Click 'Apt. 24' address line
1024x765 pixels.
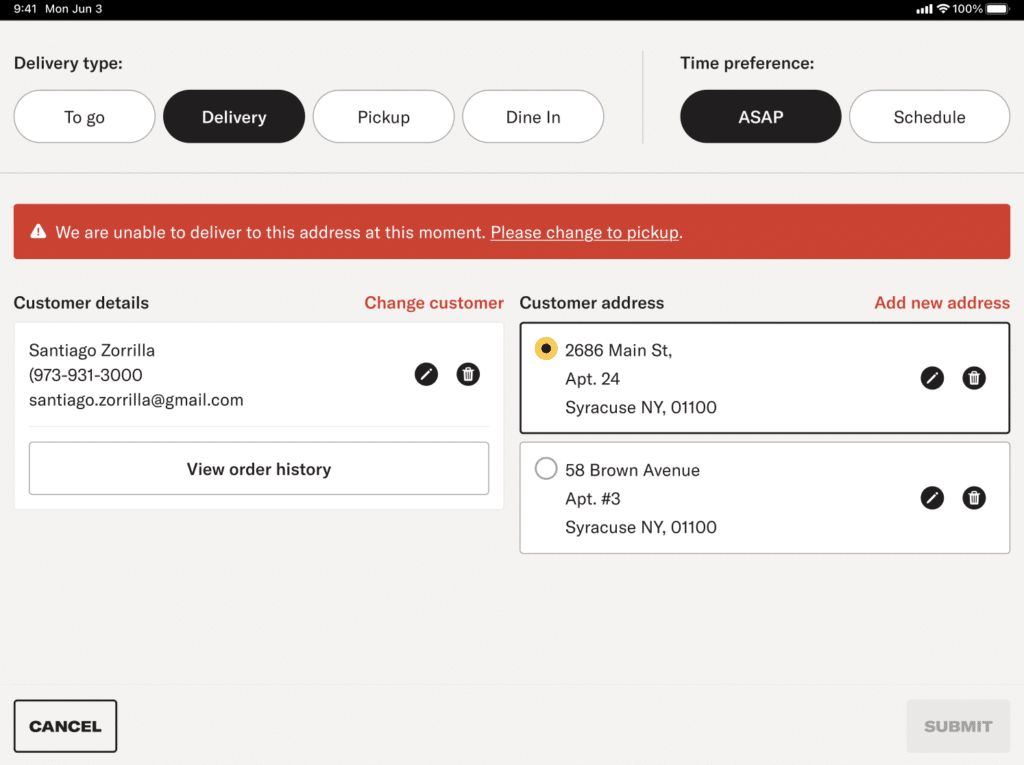(x=592, y=379)
